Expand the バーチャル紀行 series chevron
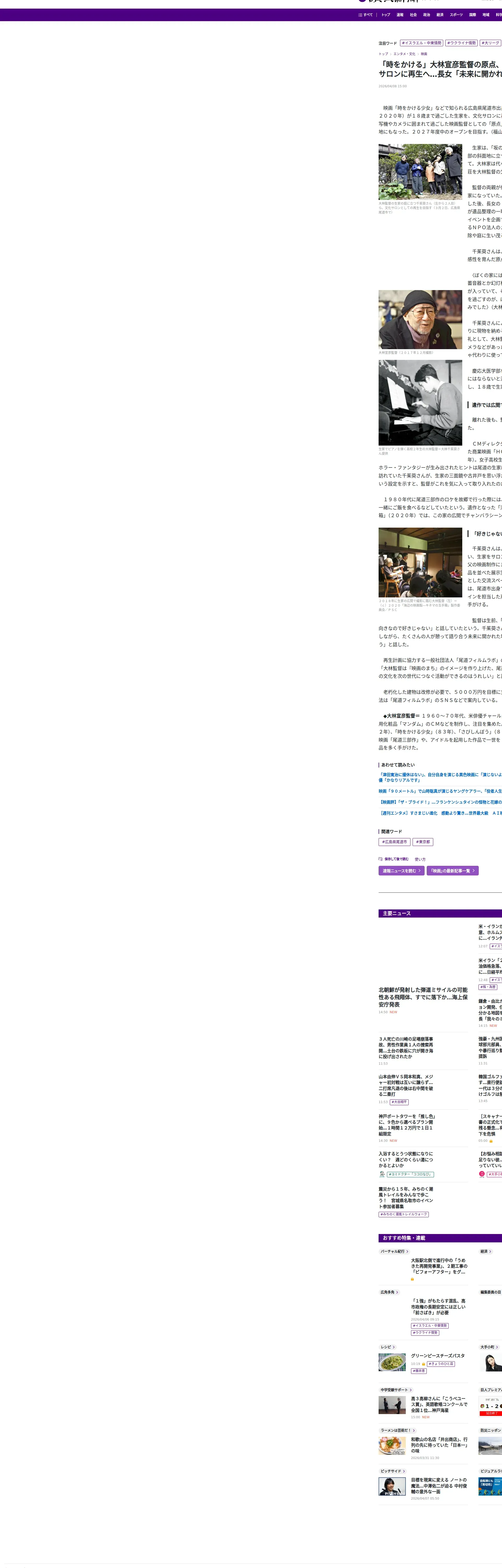Viewport: 502px width, 1568px height. [408, 1252]
